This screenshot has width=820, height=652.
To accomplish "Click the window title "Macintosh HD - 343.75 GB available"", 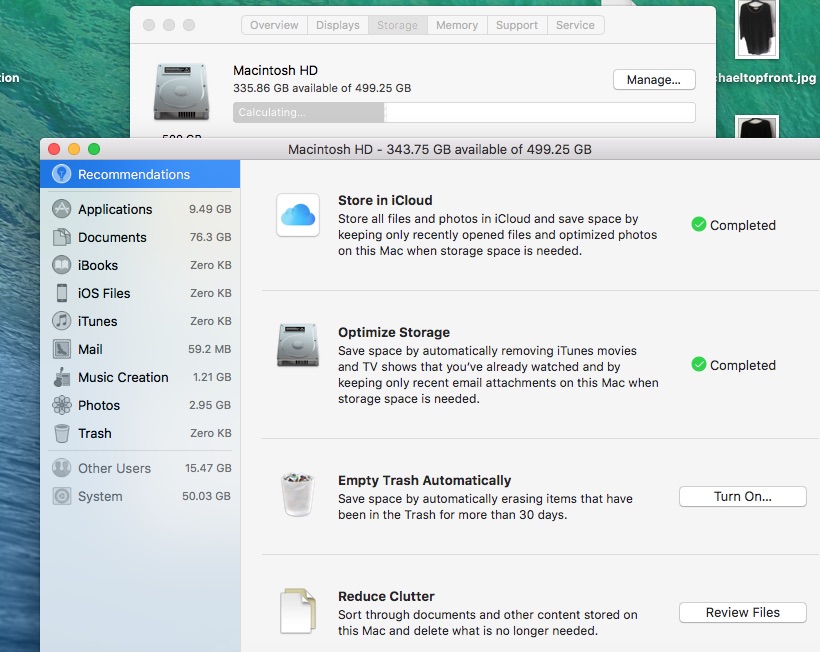I will pos(439,149).
